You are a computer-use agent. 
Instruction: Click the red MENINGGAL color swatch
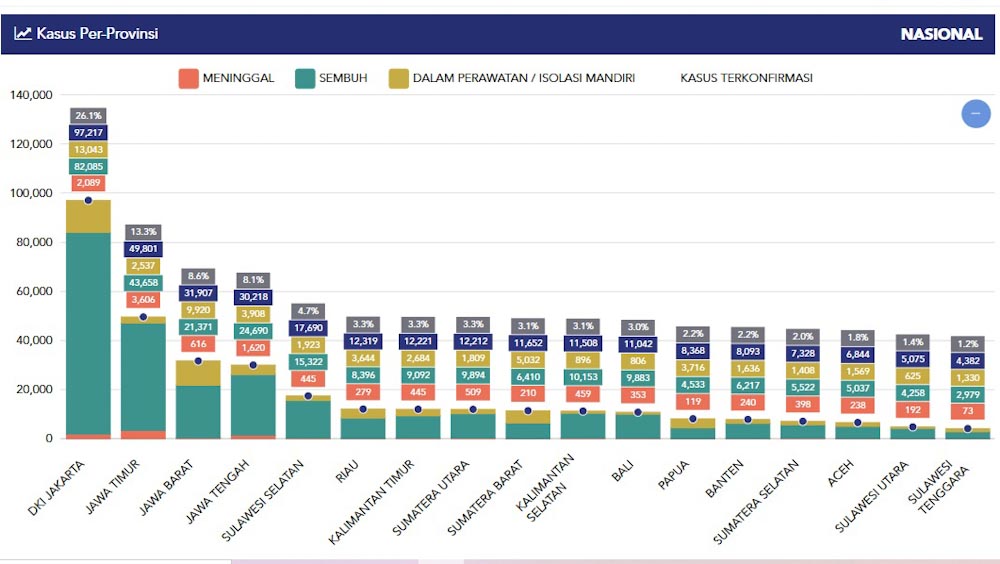pyautogui.click(x=187, y=78)
